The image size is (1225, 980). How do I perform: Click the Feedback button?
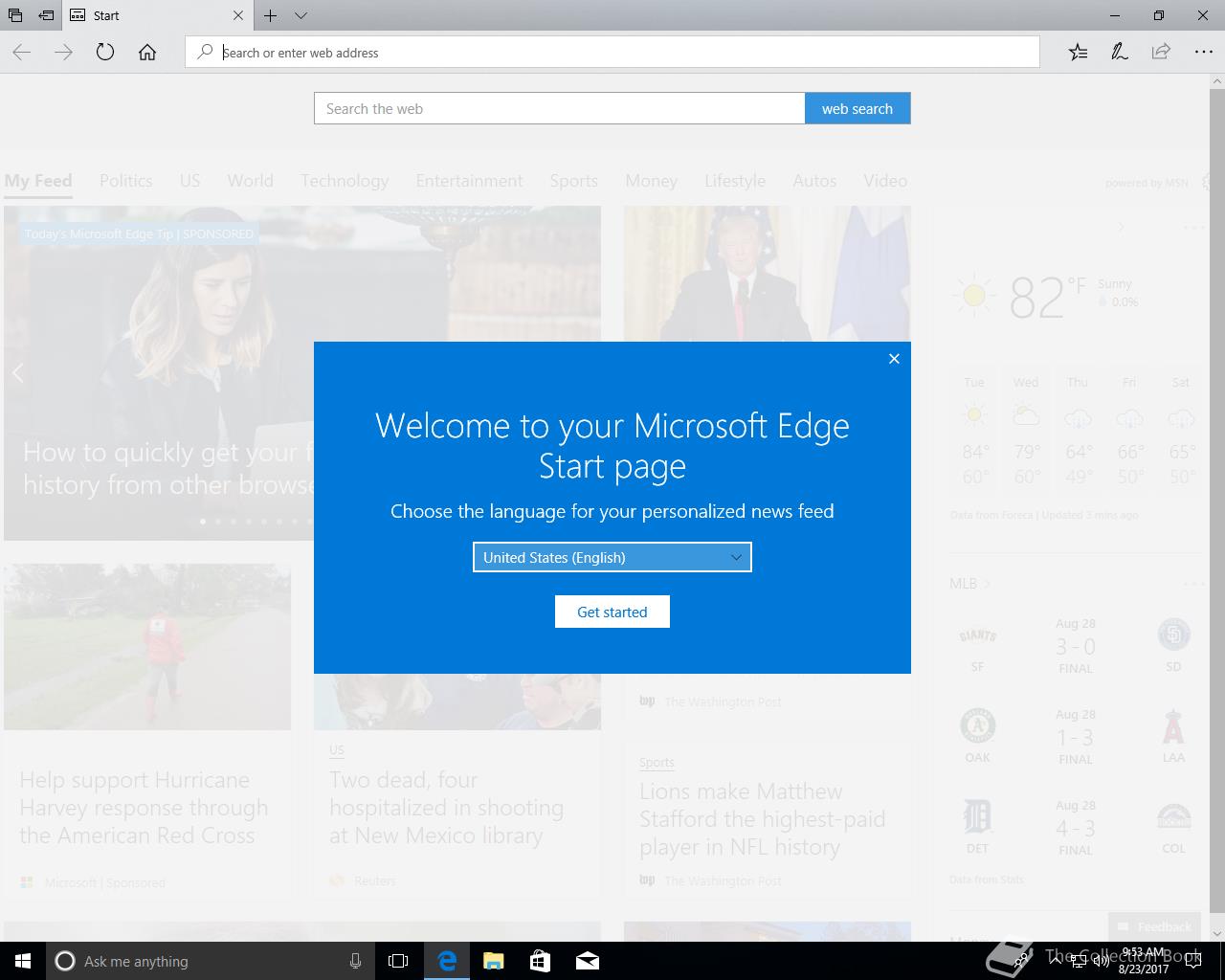1154,926
